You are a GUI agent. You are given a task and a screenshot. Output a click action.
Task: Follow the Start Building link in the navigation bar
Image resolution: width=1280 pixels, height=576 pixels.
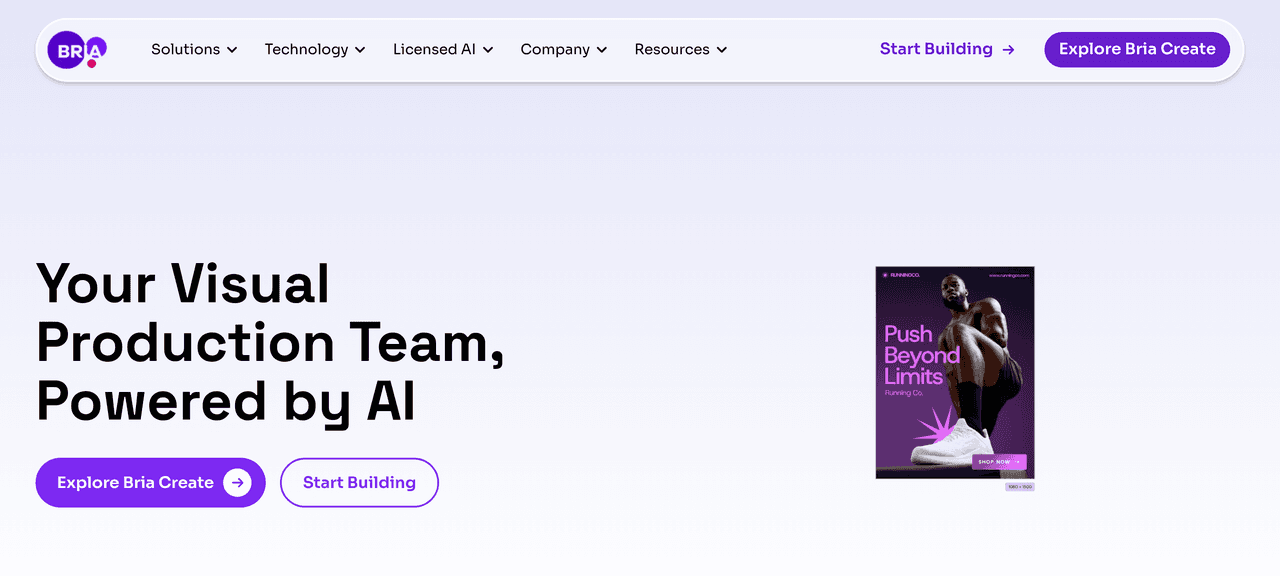click(x=947, y=49)
